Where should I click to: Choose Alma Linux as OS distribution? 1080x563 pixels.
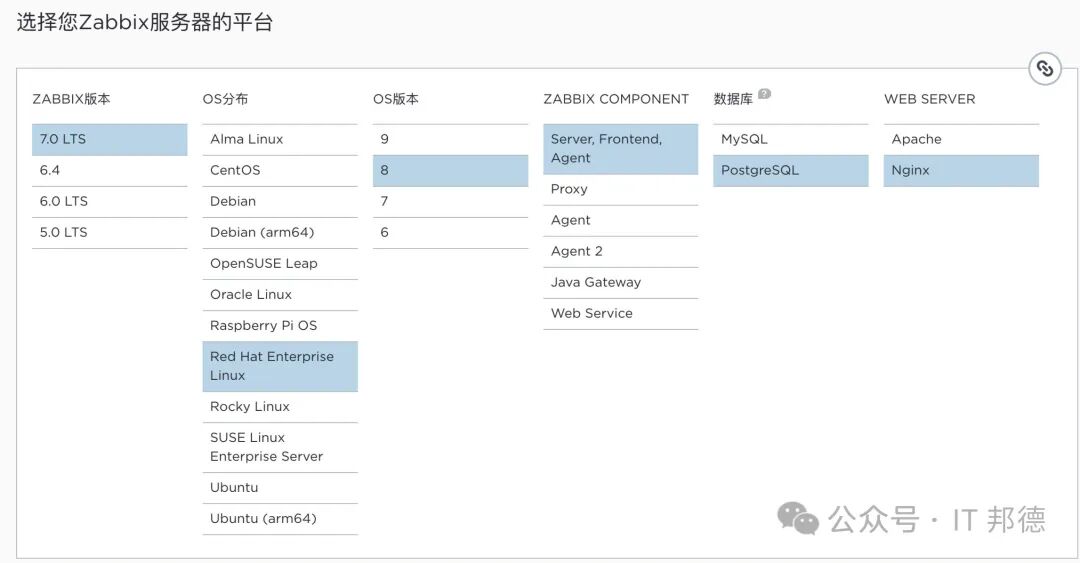click(280, 139)
